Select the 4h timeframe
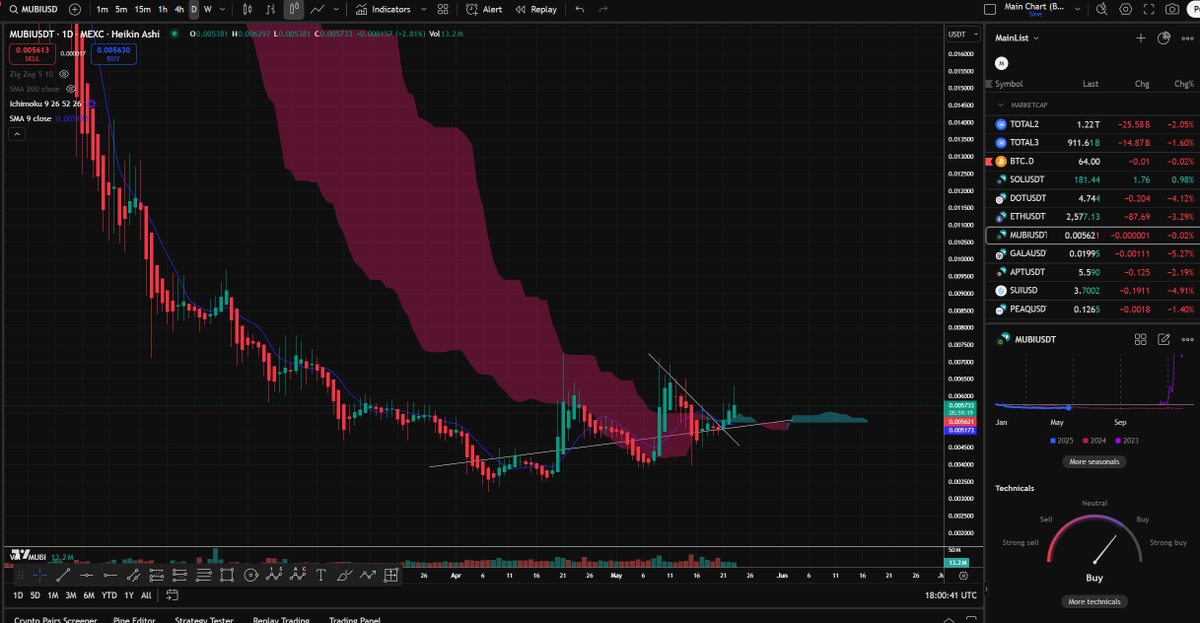This screenshot has height=623, width=1200. 179,9
